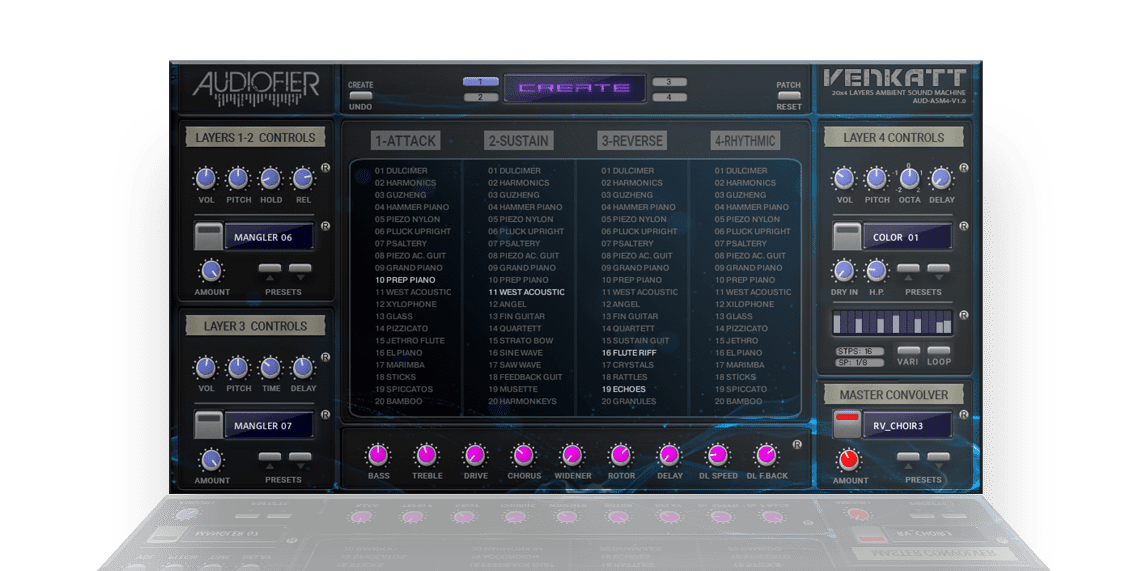The image size is (1127, 571).
Task: Open the RV_CHOIR3 impulse selector
Action: pos(907,425)
